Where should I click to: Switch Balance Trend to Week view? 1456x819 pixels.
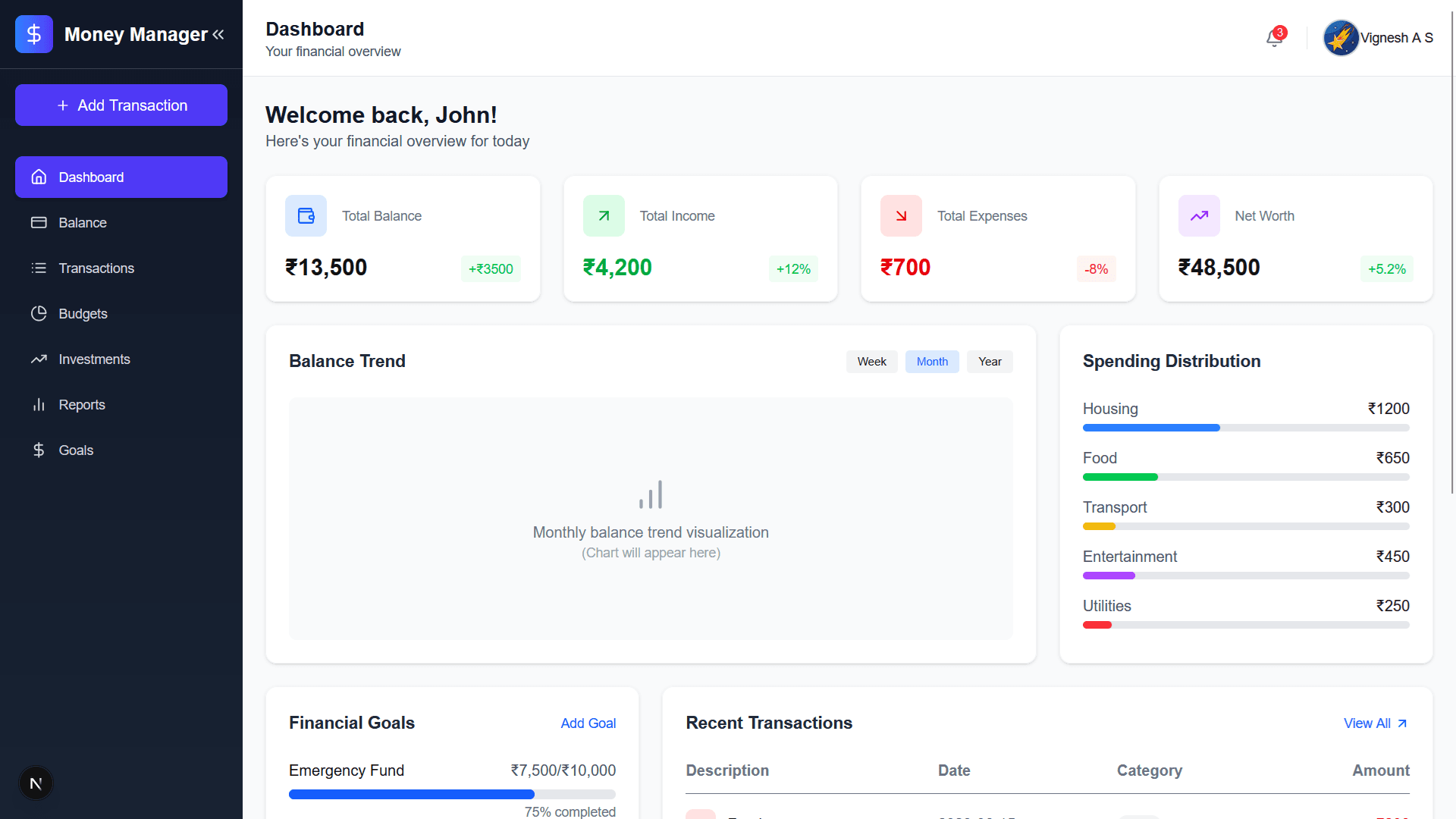871,362
